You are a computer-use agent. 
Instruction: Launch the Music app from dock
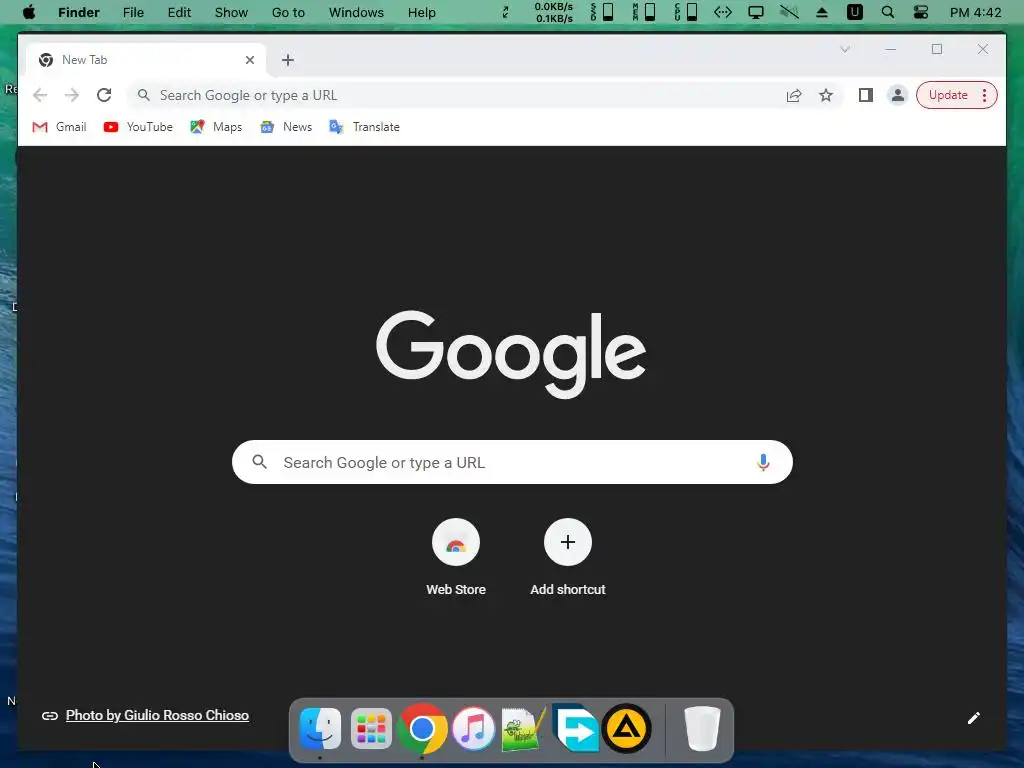pos(473,729)
